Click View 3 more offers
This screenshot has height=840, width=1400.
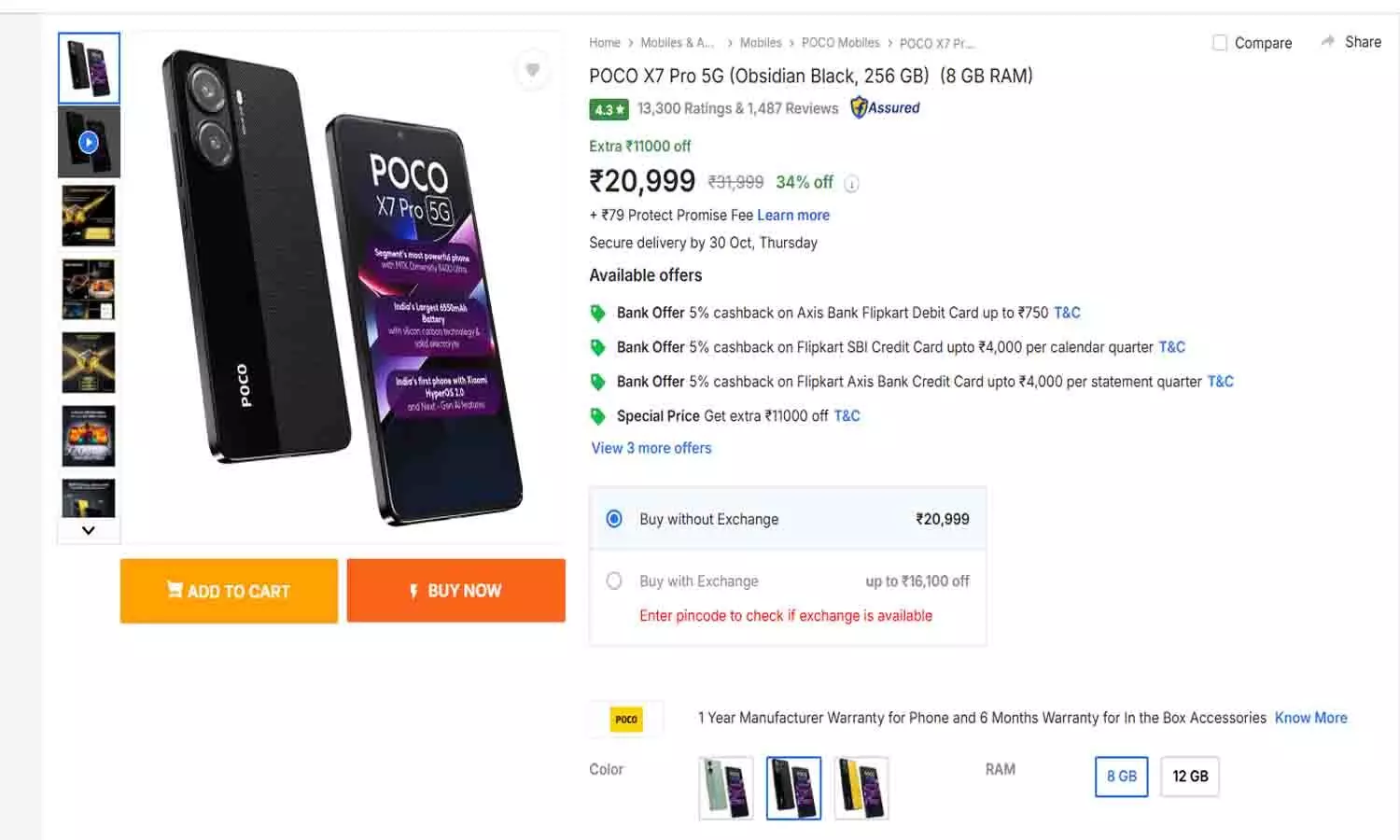coord(651,448)
